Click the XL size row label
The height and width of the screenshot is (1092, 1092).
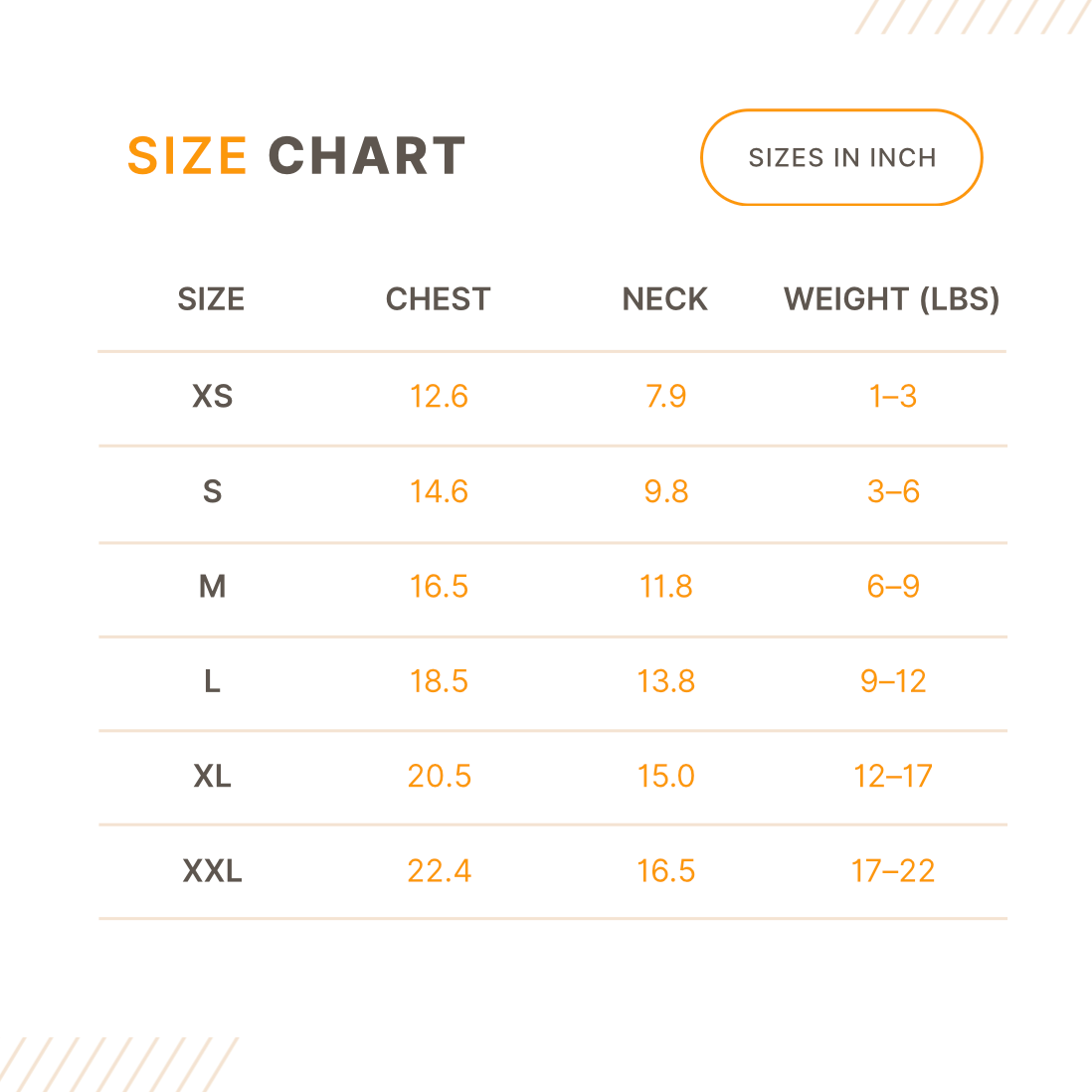tap(212, 776)
